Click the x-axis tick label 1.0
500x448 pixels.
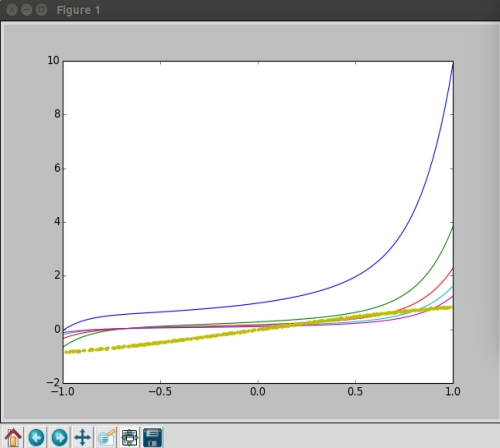tap(453, 391)
